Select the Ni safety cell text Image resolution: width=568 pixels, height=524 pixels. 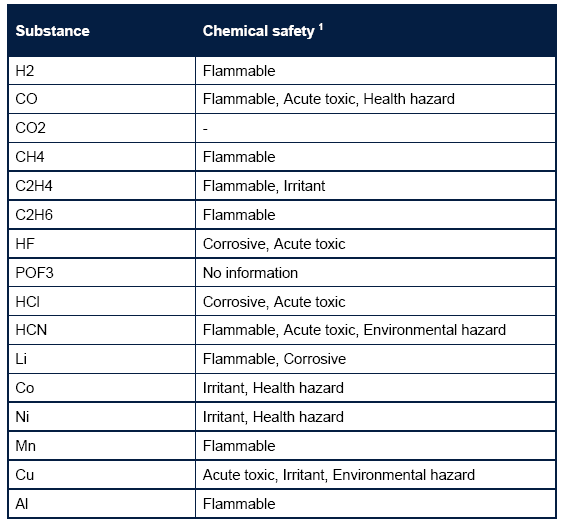coord(273,417)
